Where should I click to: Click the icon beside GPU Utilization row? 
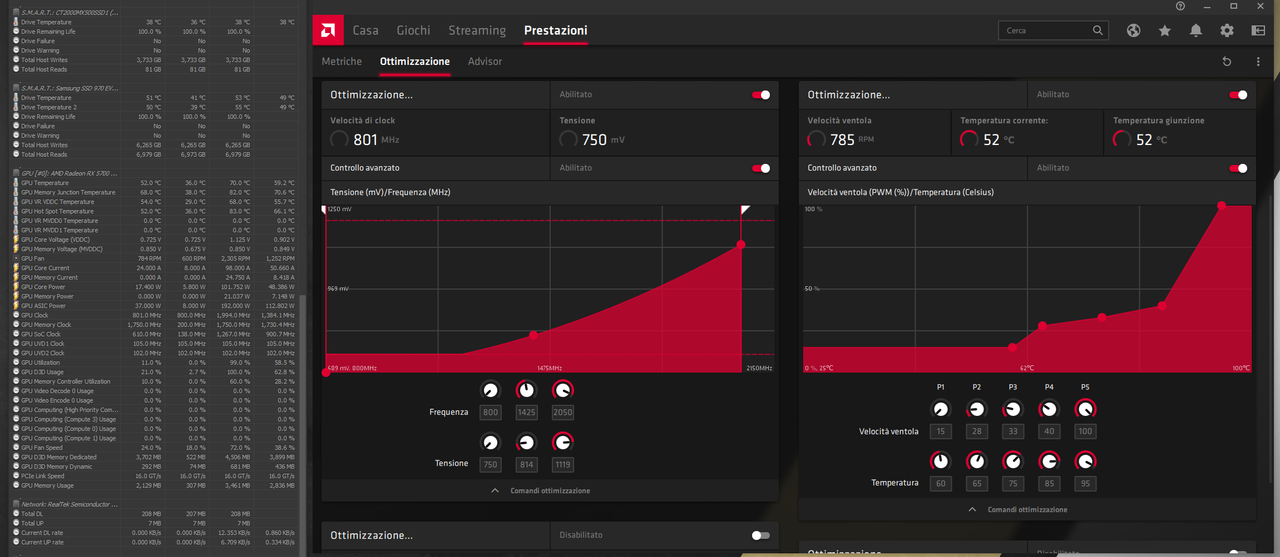coord(16,362)
